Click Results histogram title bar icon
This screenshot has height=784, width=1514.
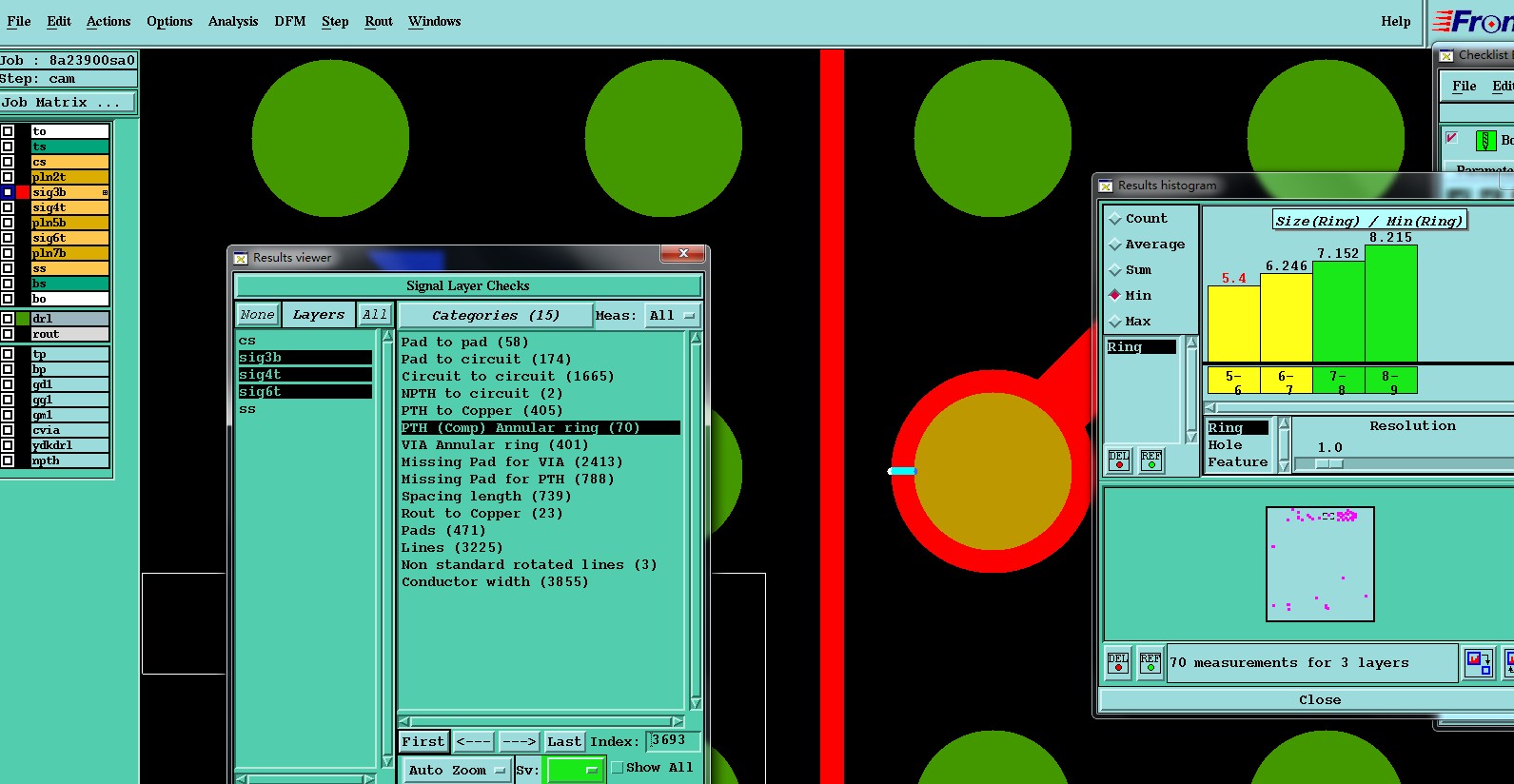click(x=1106, y=186)
